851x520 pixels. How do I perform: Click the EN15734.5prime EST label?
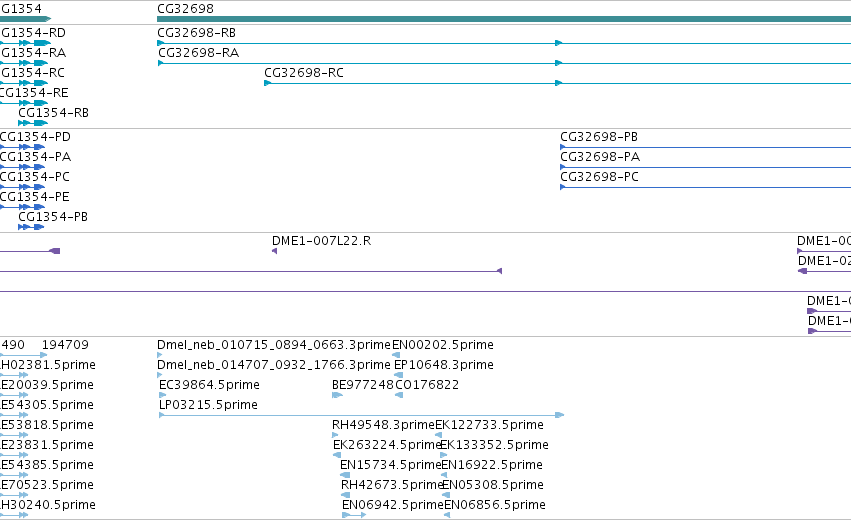pos(390,466)
